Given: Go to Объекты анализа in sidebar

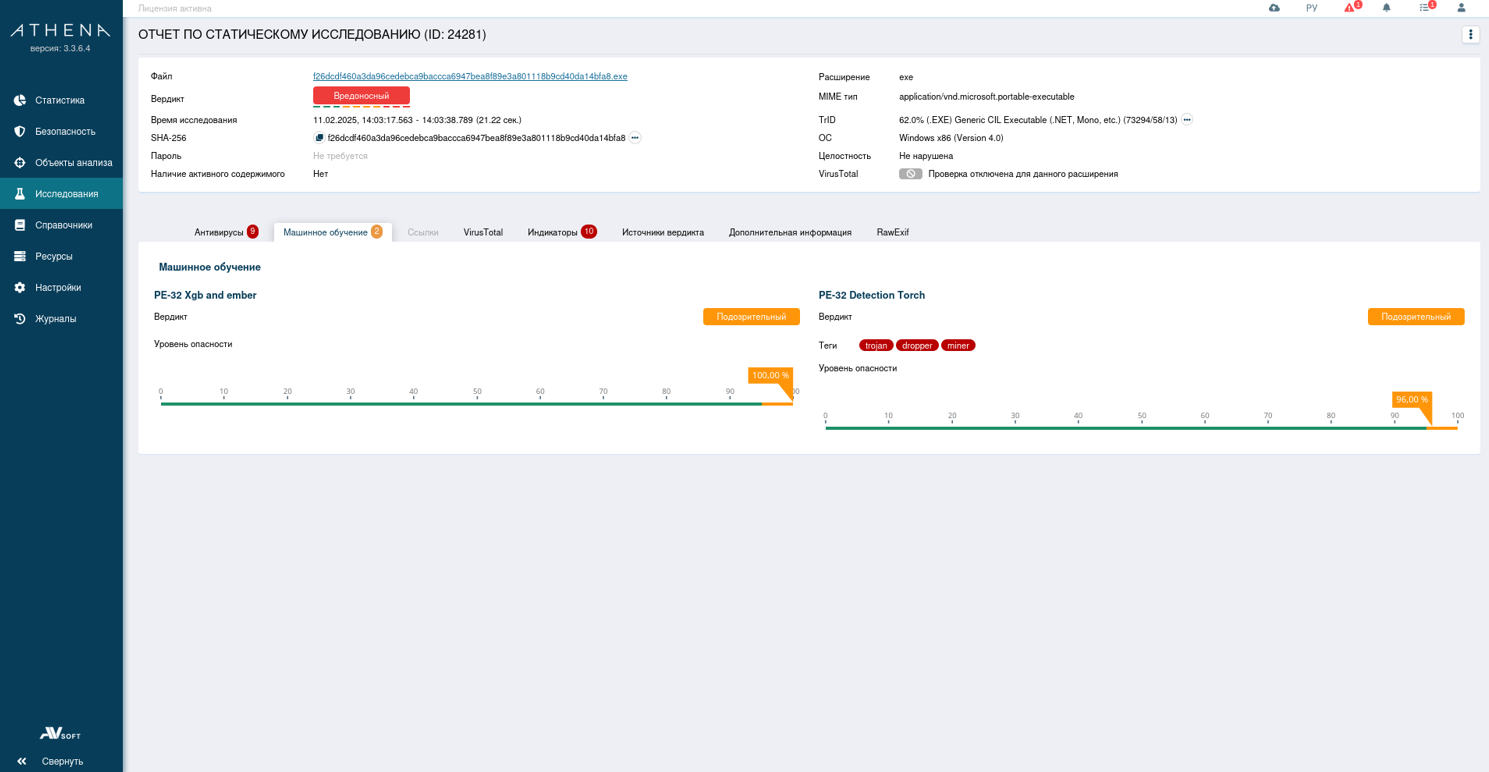Looking at the screenshot, I should [x=73, y=163].
